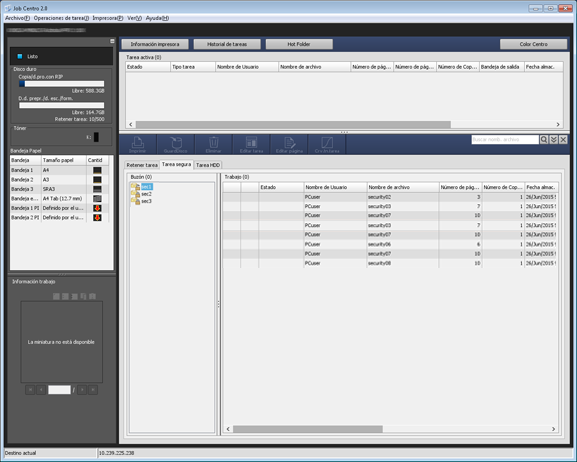Open the Ayuda menu

point(157,18)
